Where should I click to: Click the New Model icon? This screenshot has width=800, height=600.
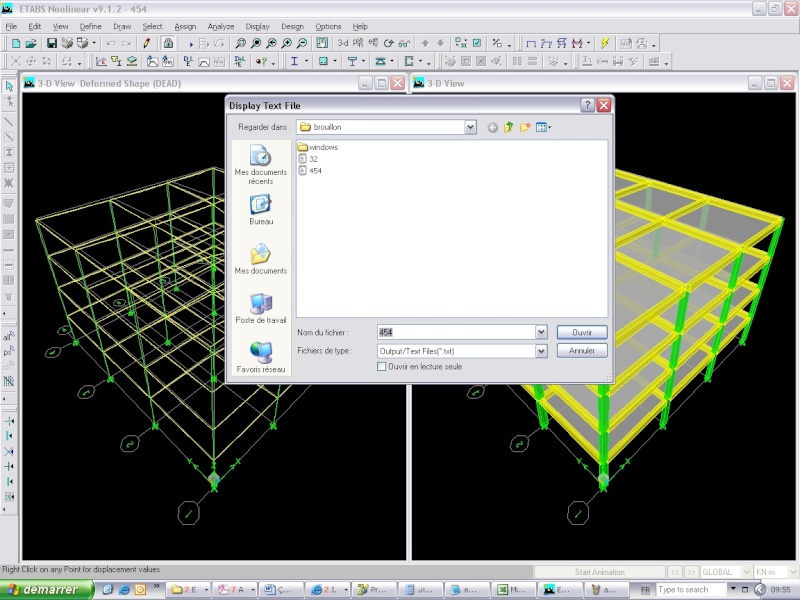[16, 44]
